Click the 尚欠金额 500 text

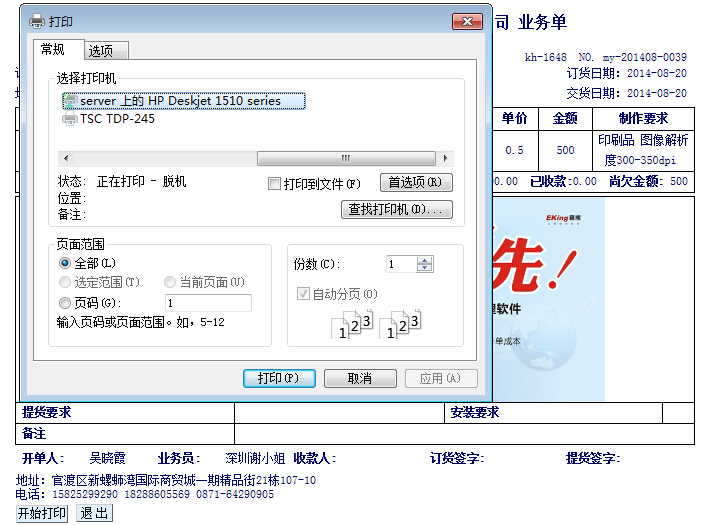coord(648,181)
